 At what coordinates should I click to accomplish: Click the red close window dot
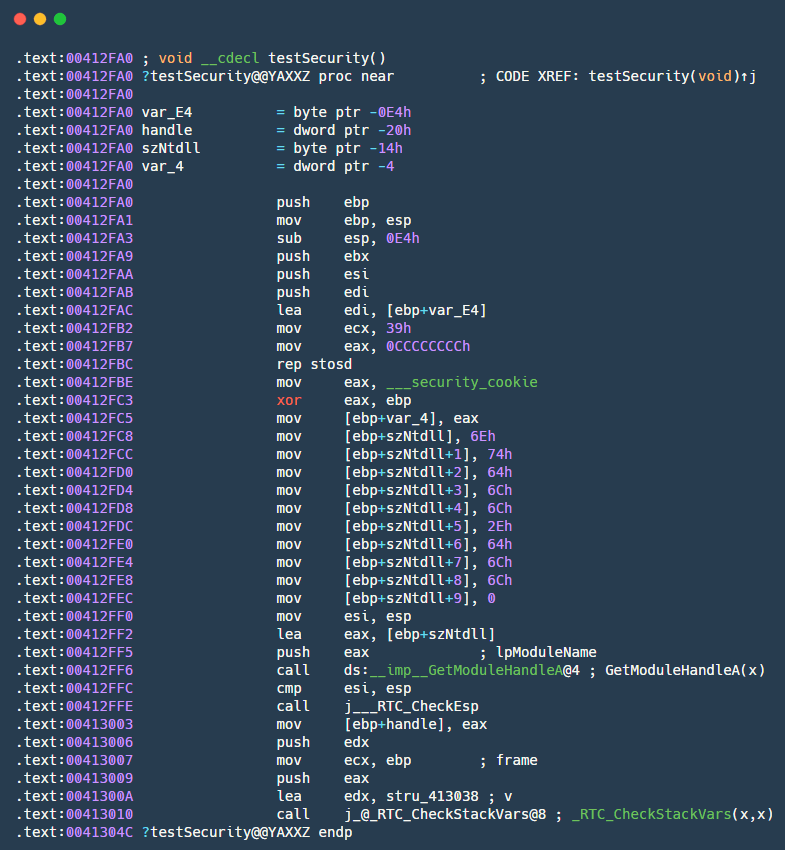click(x=20, y=20)
